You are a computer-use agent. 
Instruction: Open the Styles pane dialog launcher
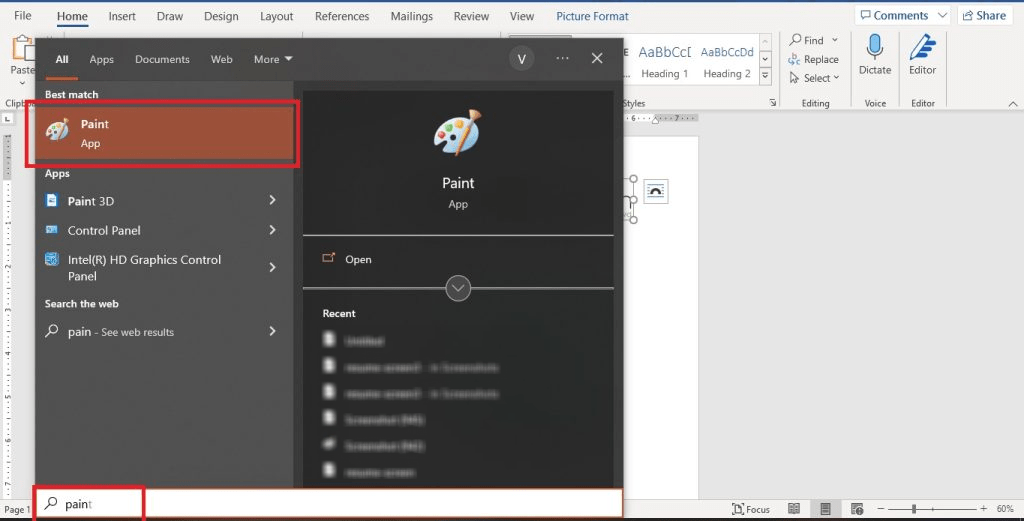[773, 103]
